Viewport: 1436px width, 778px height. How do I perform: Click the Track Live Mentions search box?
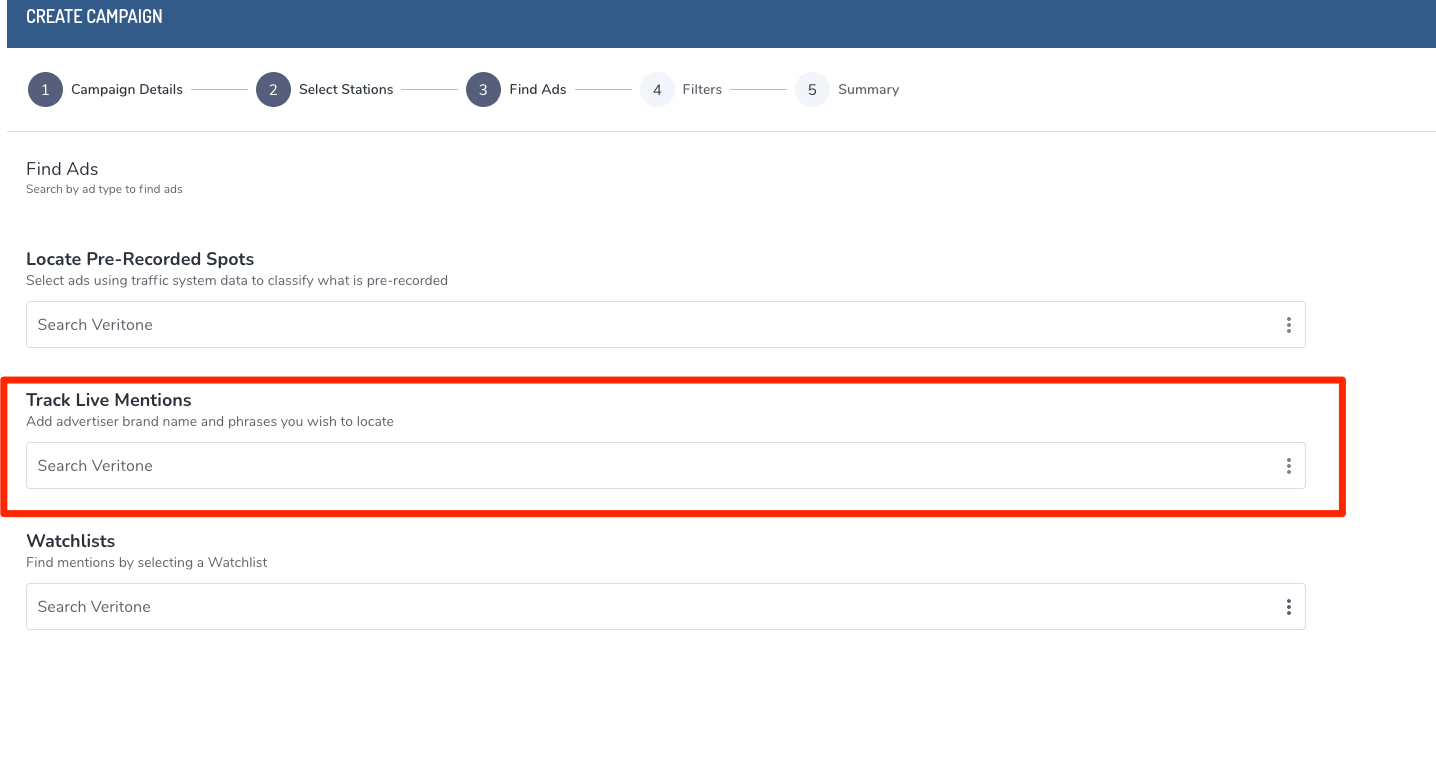pos(640,466)
